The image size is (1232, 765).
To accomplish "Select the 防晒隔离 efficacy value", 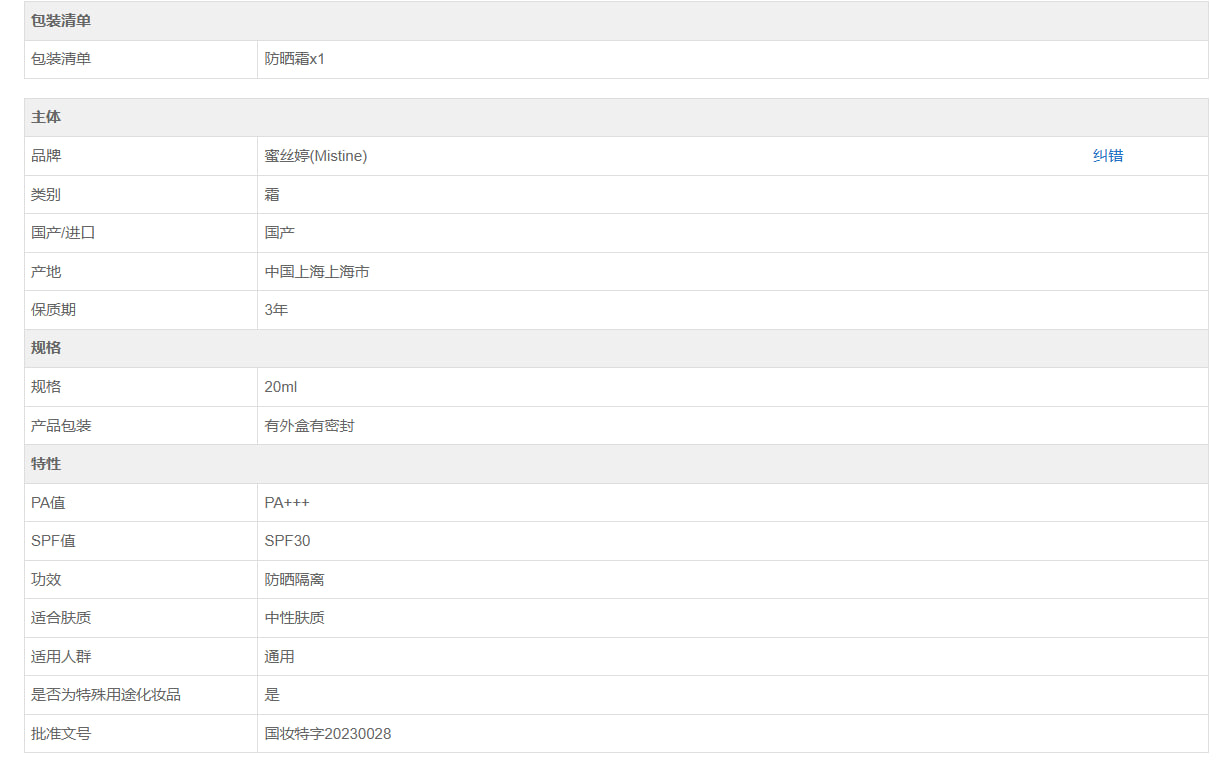I will coord(294,580).
